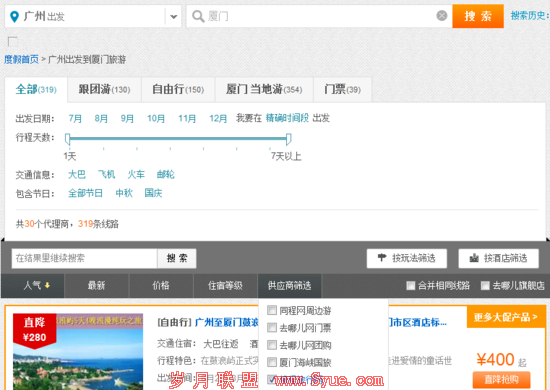Click the 直降 ¥280 discount badge
The image size is (550, 390).
(34, 331)
